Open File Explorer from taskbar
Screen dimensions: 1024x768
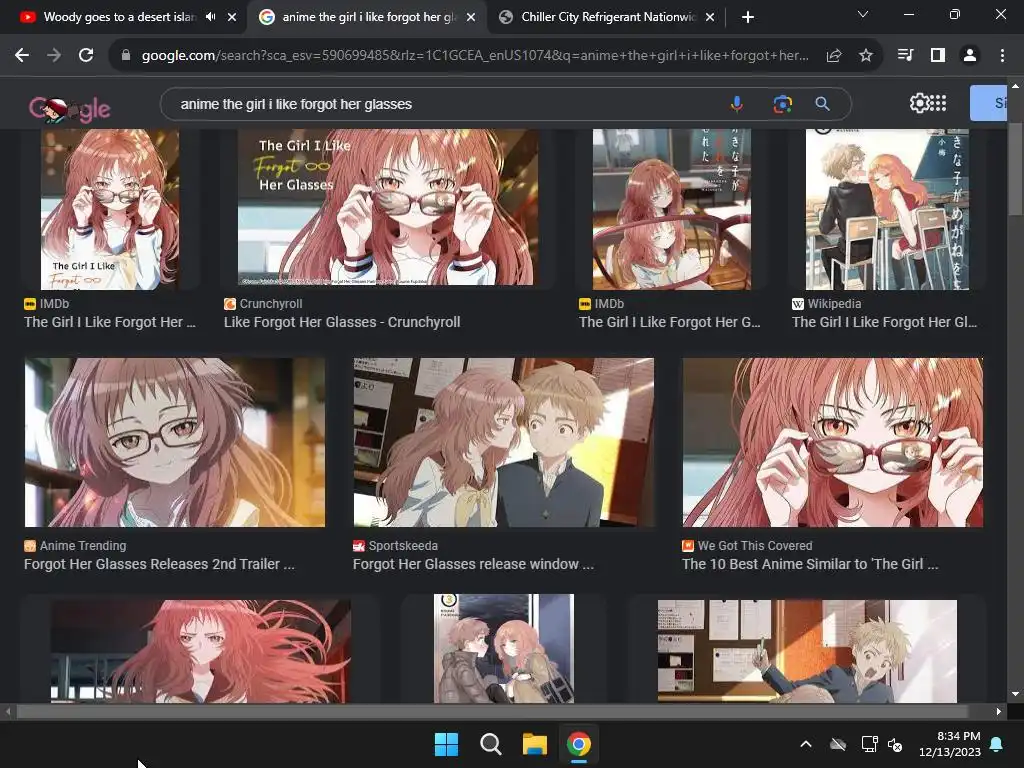534,744
